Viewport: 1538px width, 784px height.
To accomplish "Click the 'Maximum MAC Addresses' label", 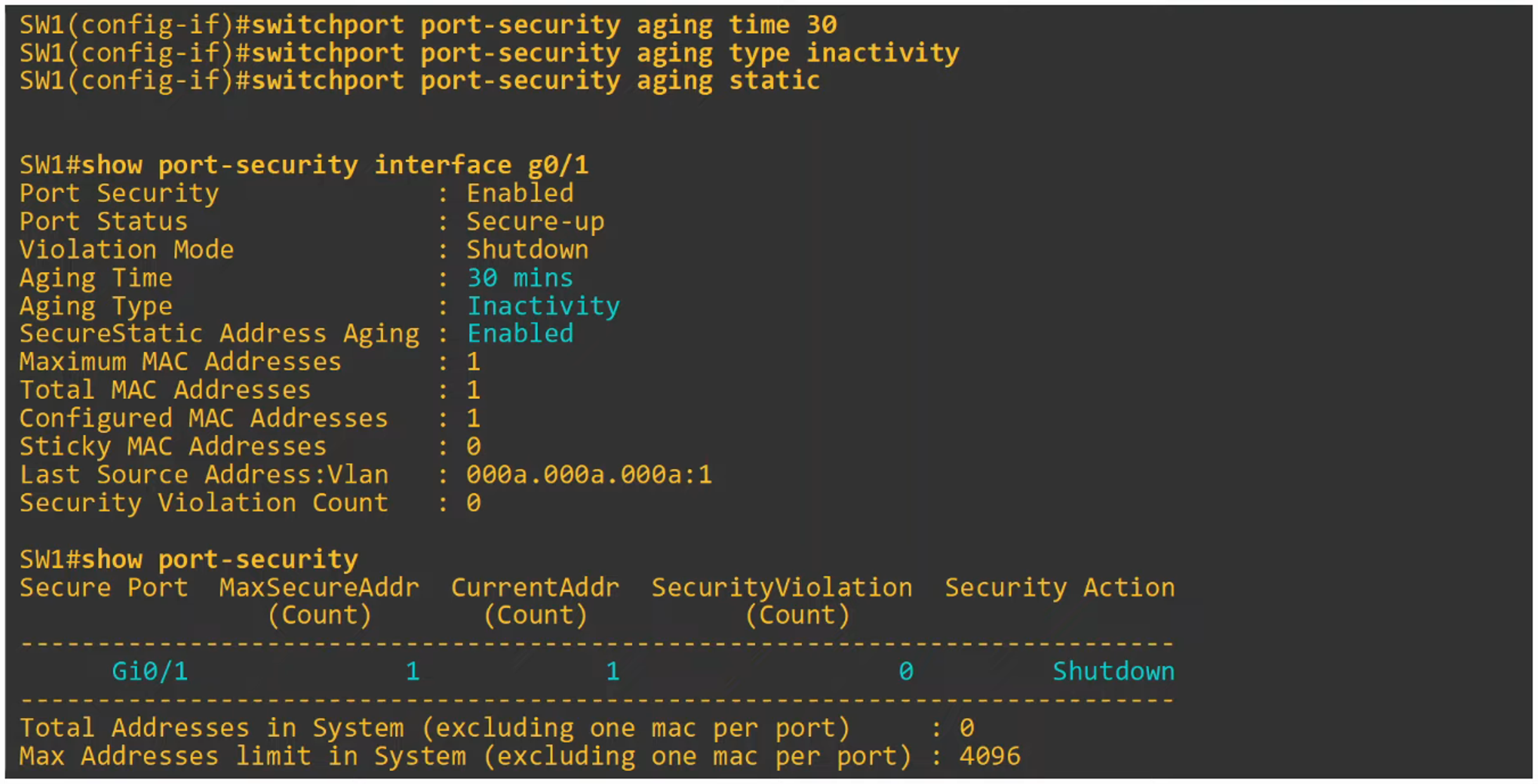I will coord(181,362).
